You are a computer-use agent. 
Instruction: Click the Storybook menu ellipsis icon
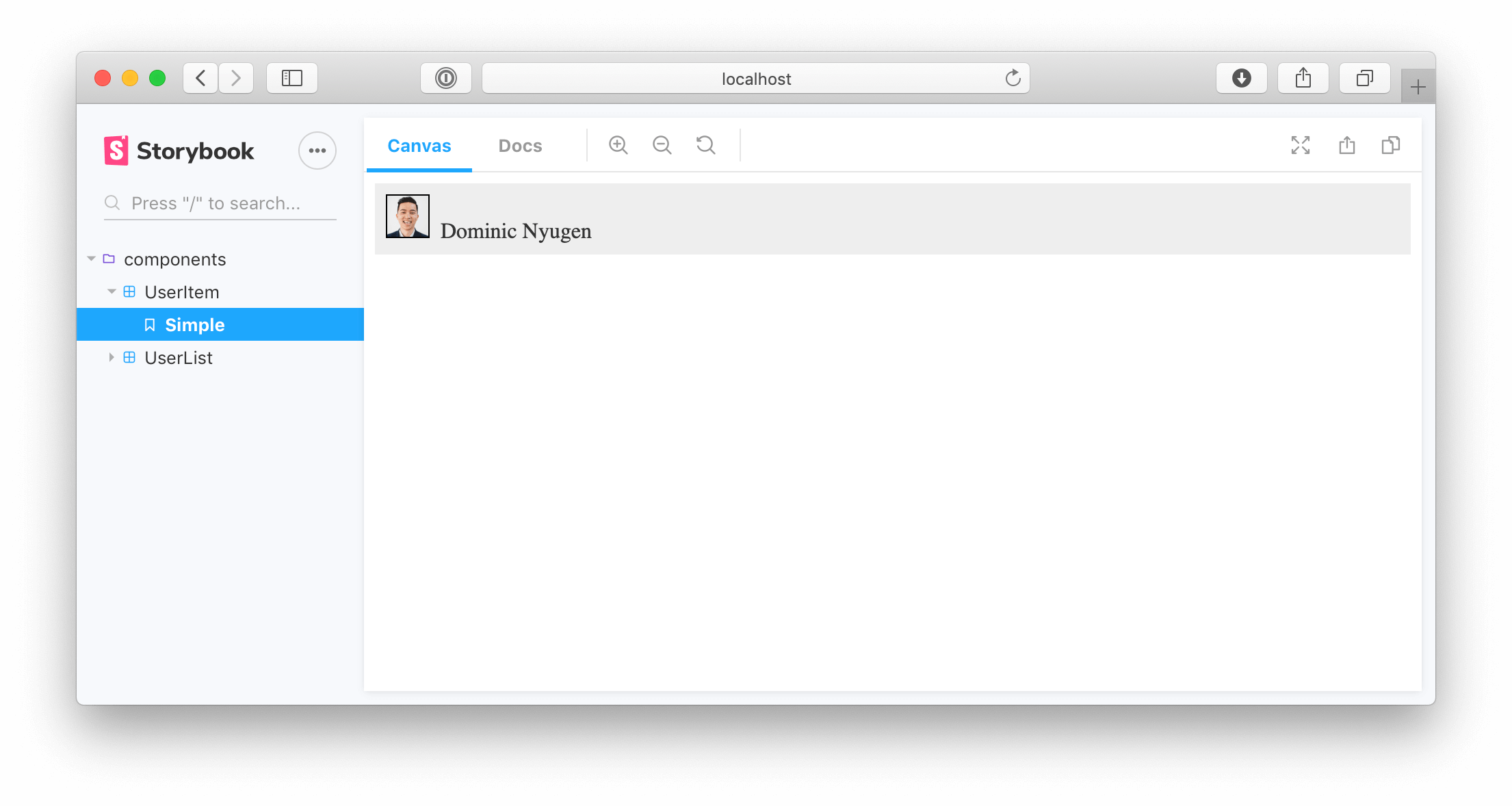318,151
